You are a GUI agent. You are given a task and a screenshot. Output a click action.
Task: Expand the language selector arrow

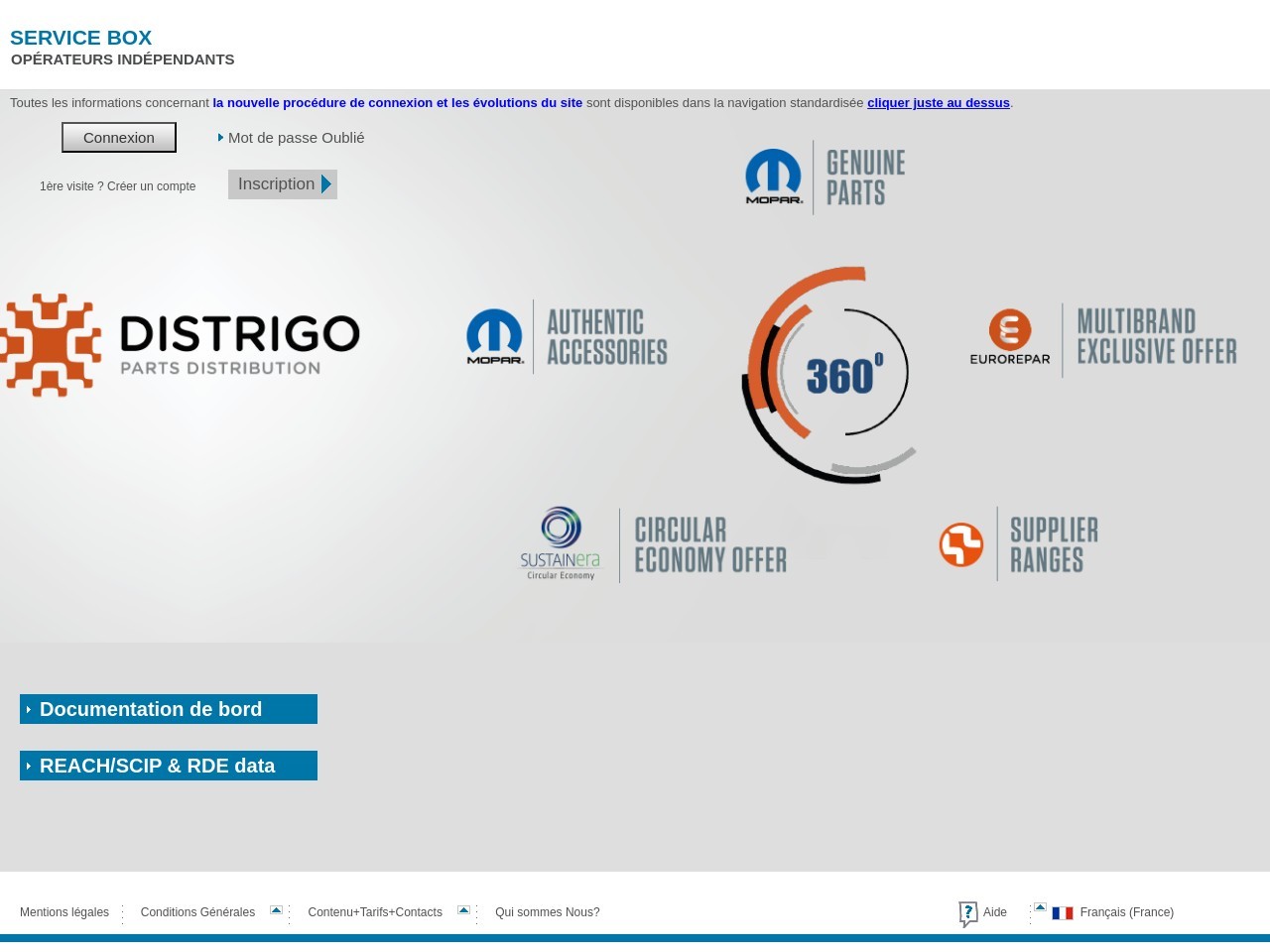coord(1040,907)
